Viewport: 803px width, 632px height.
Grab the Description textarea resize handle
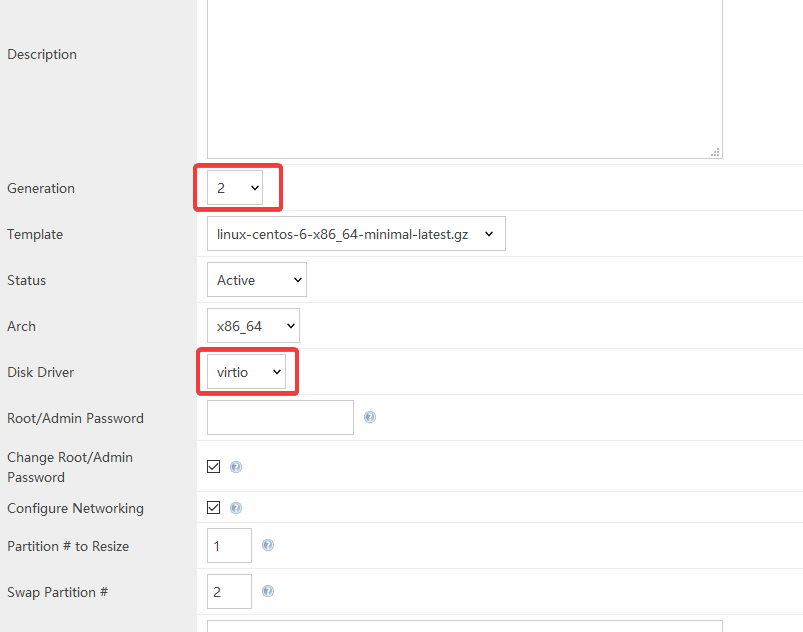click(715, 152)
